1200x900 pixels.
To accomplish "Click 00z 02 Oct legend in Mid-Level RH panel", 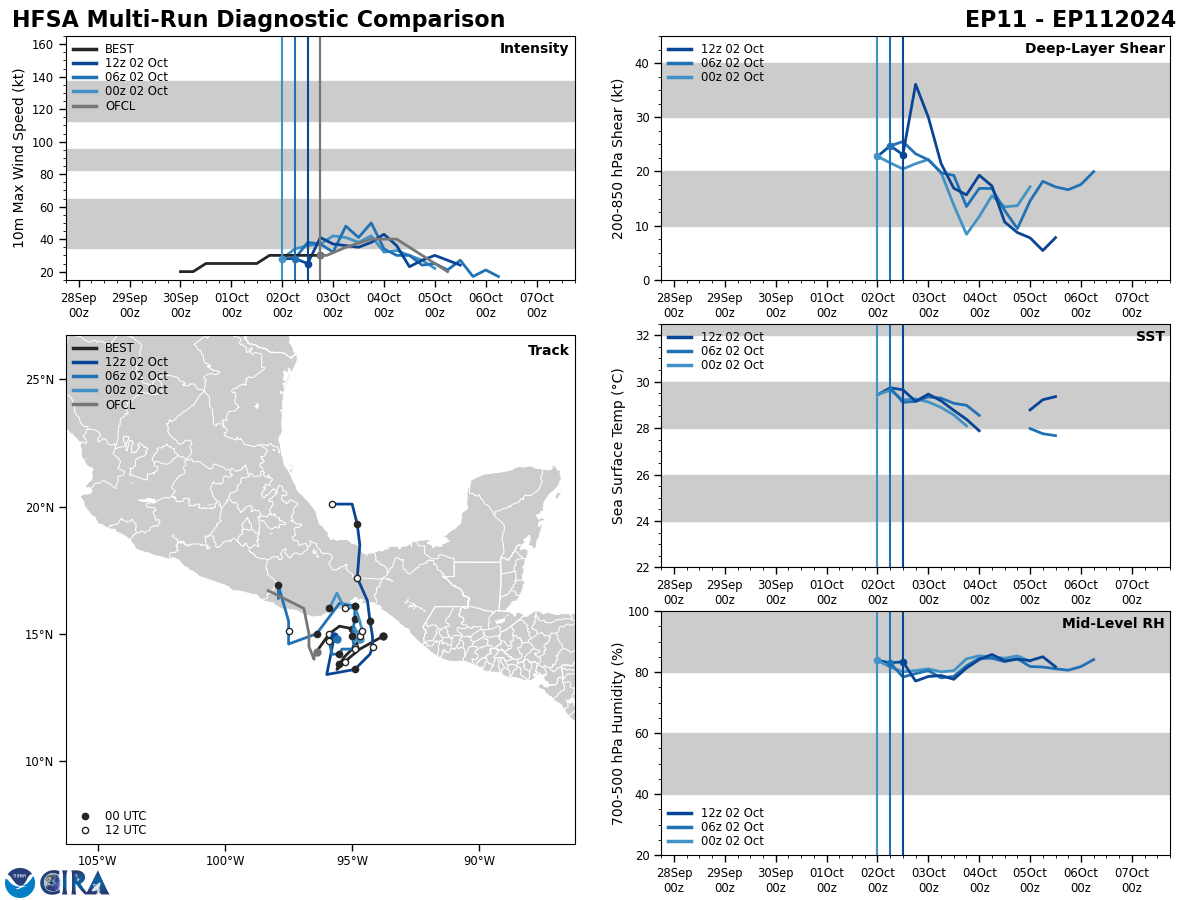I will pos(715,841).
